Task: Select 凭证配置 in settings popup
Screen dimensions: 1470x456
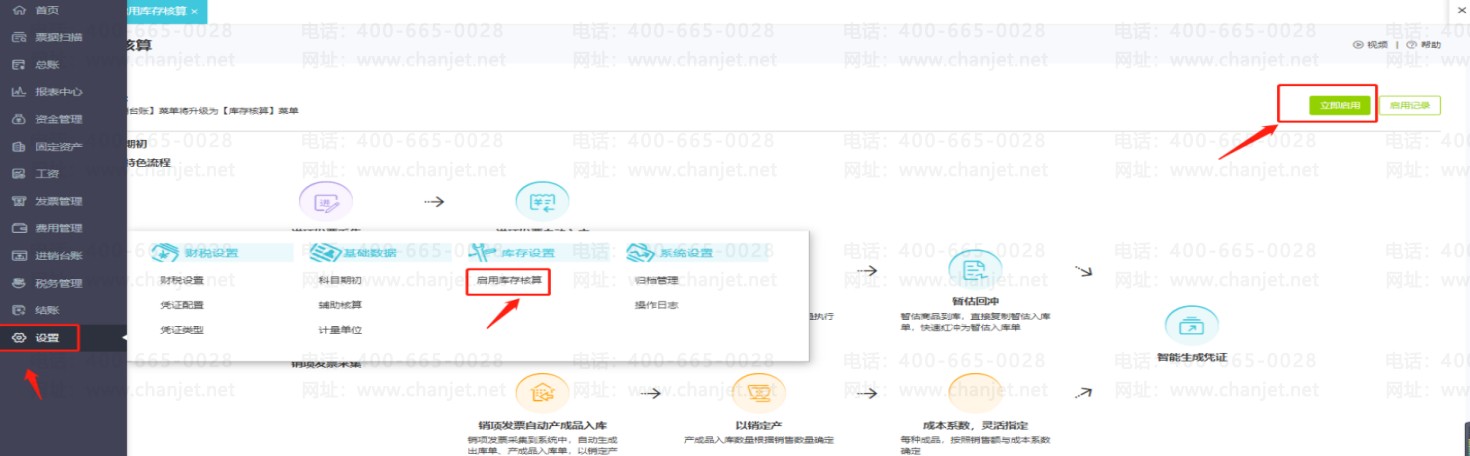Action: coord(182,305)
